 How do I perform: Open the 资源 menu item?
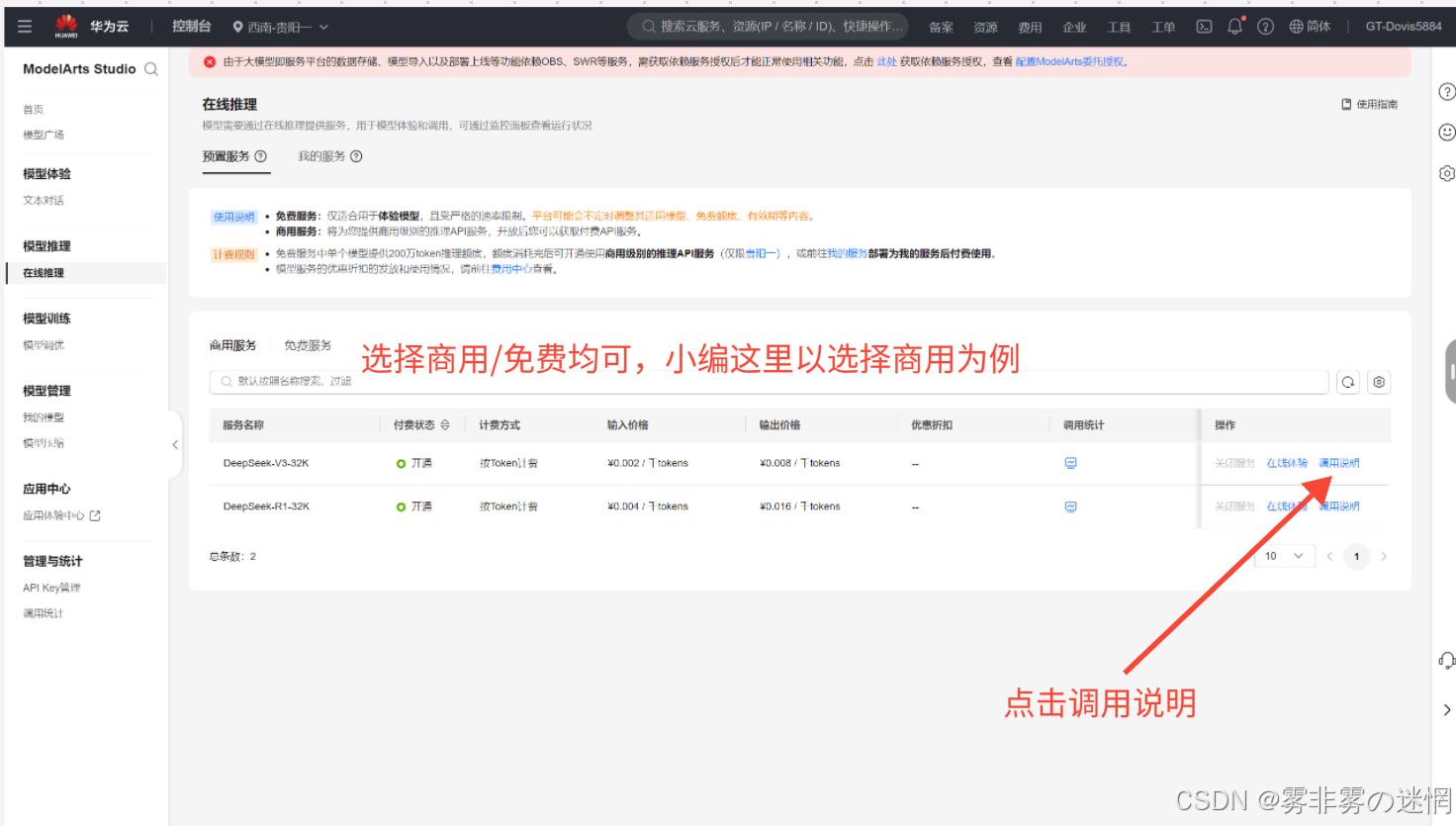point(985,28)
